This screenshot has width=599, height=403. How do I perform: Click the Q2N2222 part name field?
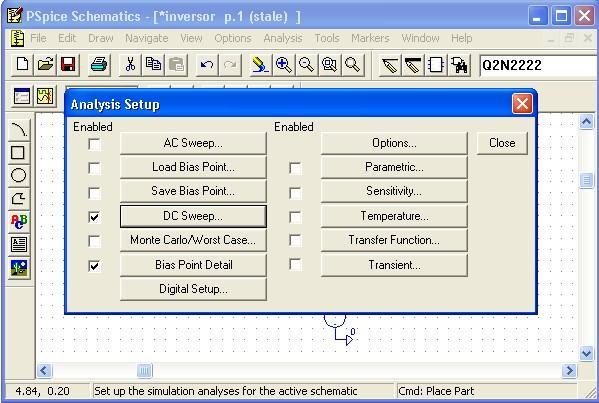[539, 65]
